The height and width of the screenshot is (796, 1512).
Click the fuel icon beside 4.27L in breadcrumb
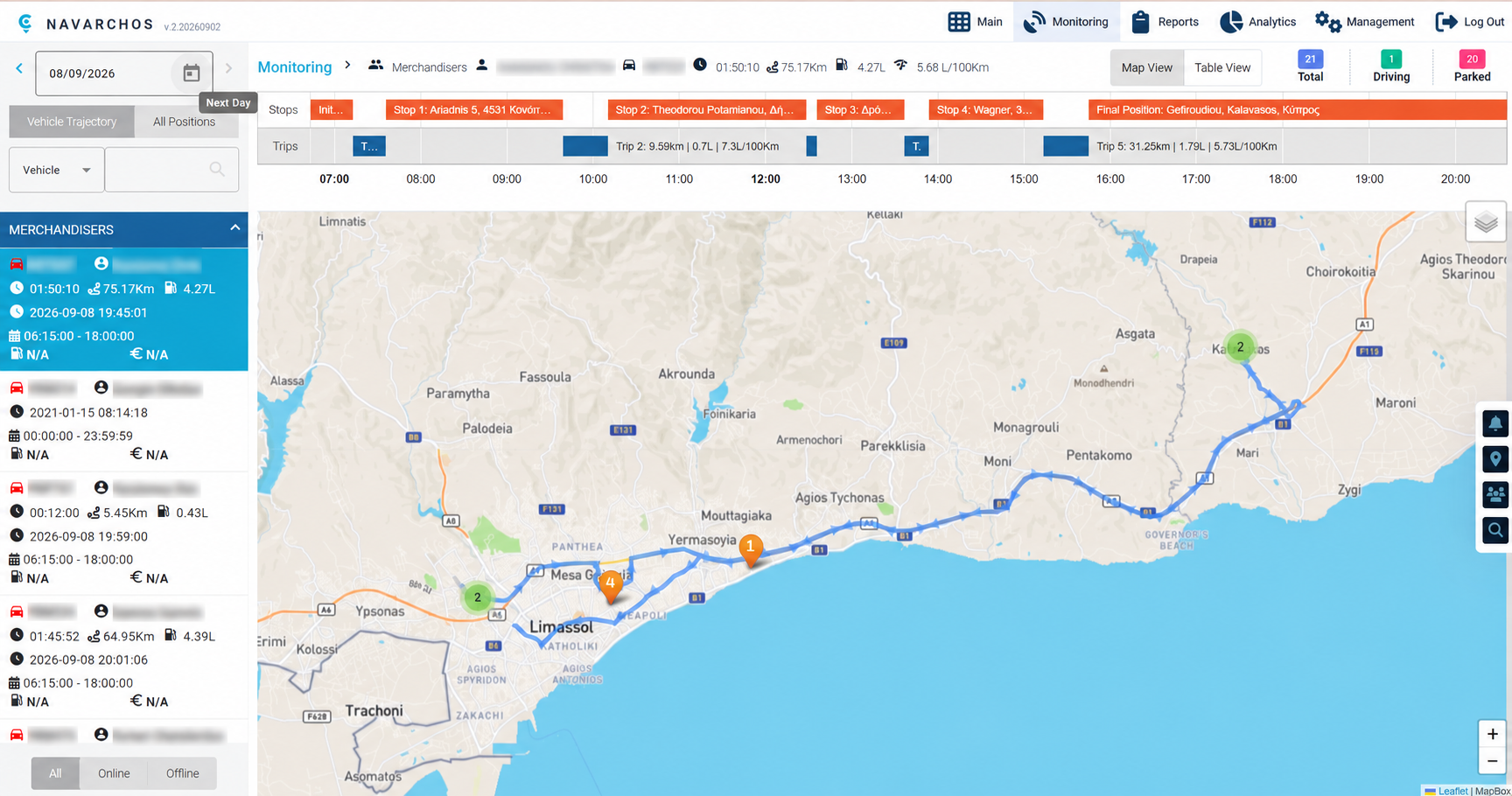(x=842, y=65)
